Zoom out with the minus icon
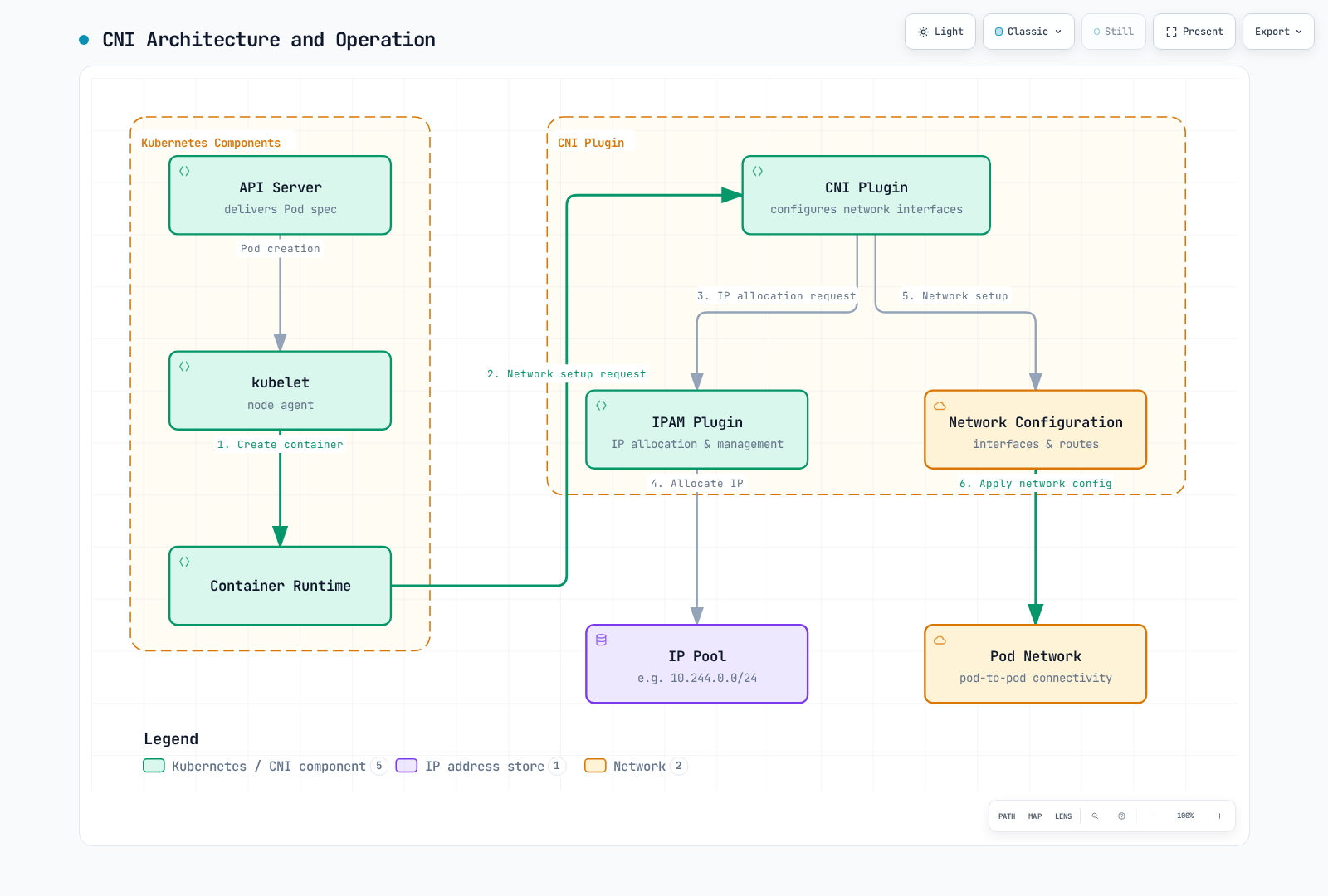Viewport: 1328px width, 896px height. tap(1151, 816)
